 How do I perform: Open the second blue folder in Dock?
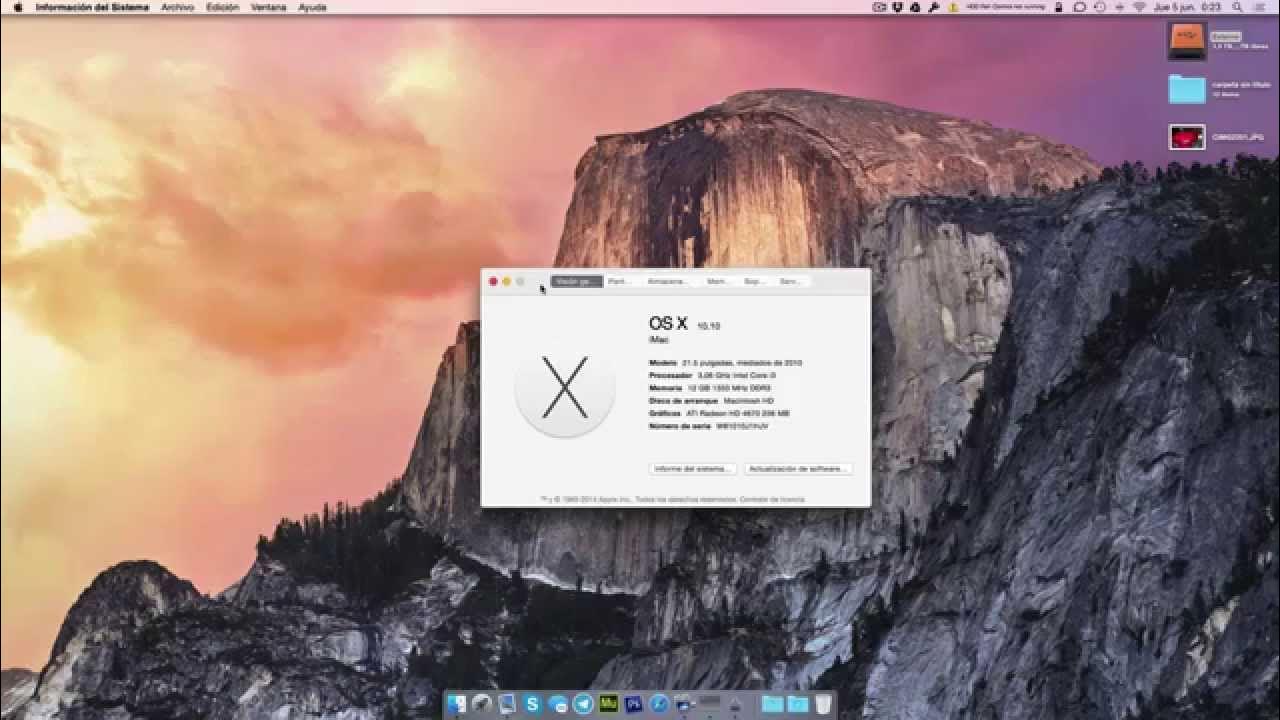click(798, 704)
